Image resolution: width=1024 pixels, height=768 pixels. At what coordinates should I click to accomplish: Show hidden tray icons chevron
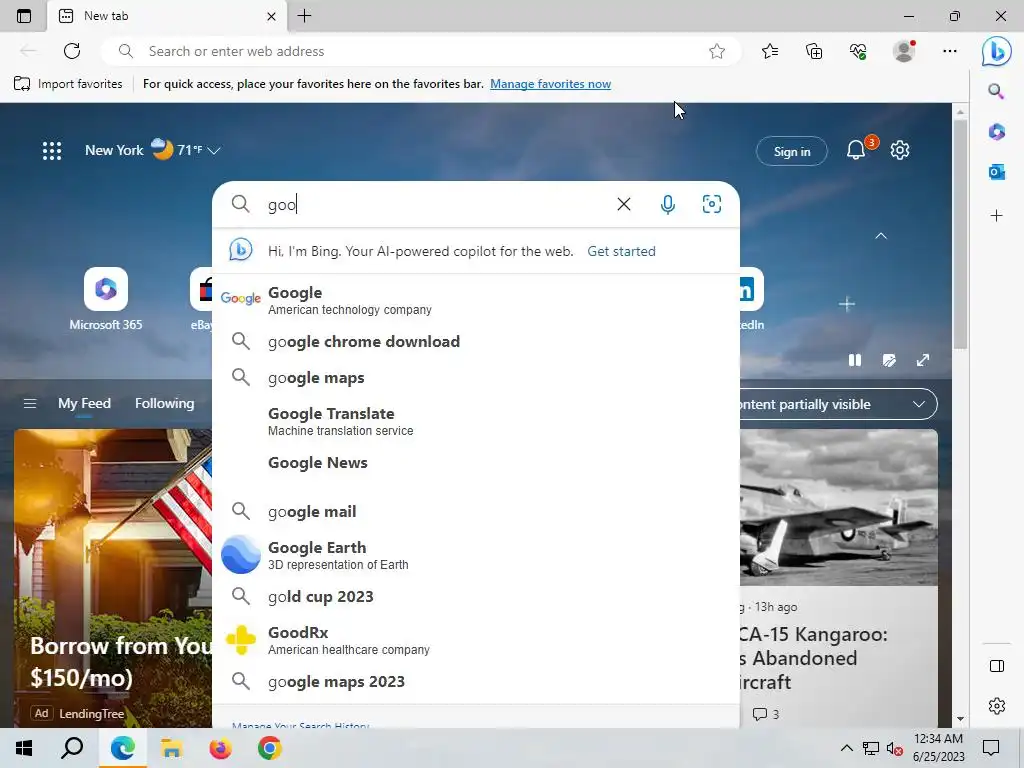click(846, 748)
